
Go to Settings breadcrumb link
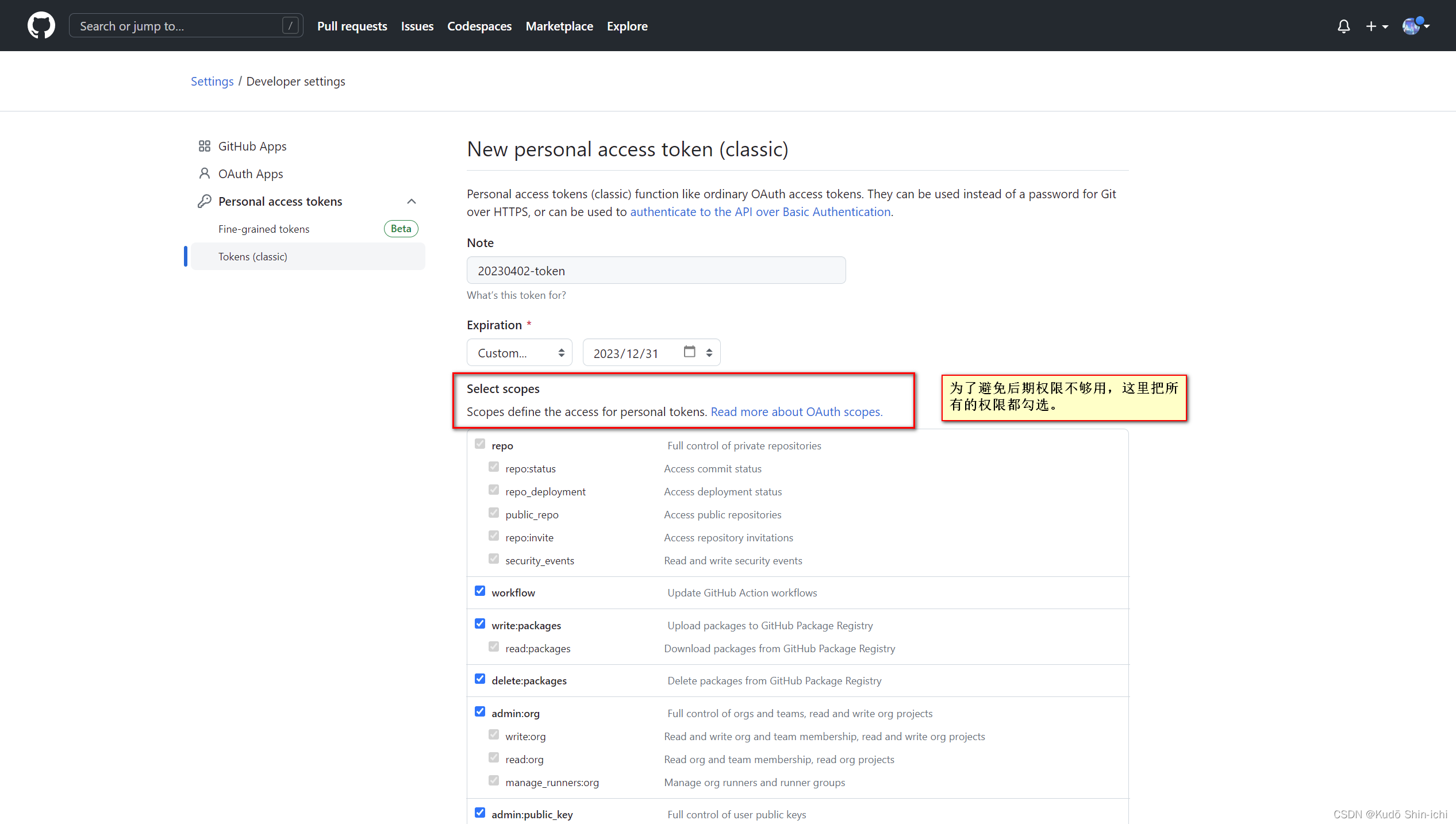coord(212,81)
